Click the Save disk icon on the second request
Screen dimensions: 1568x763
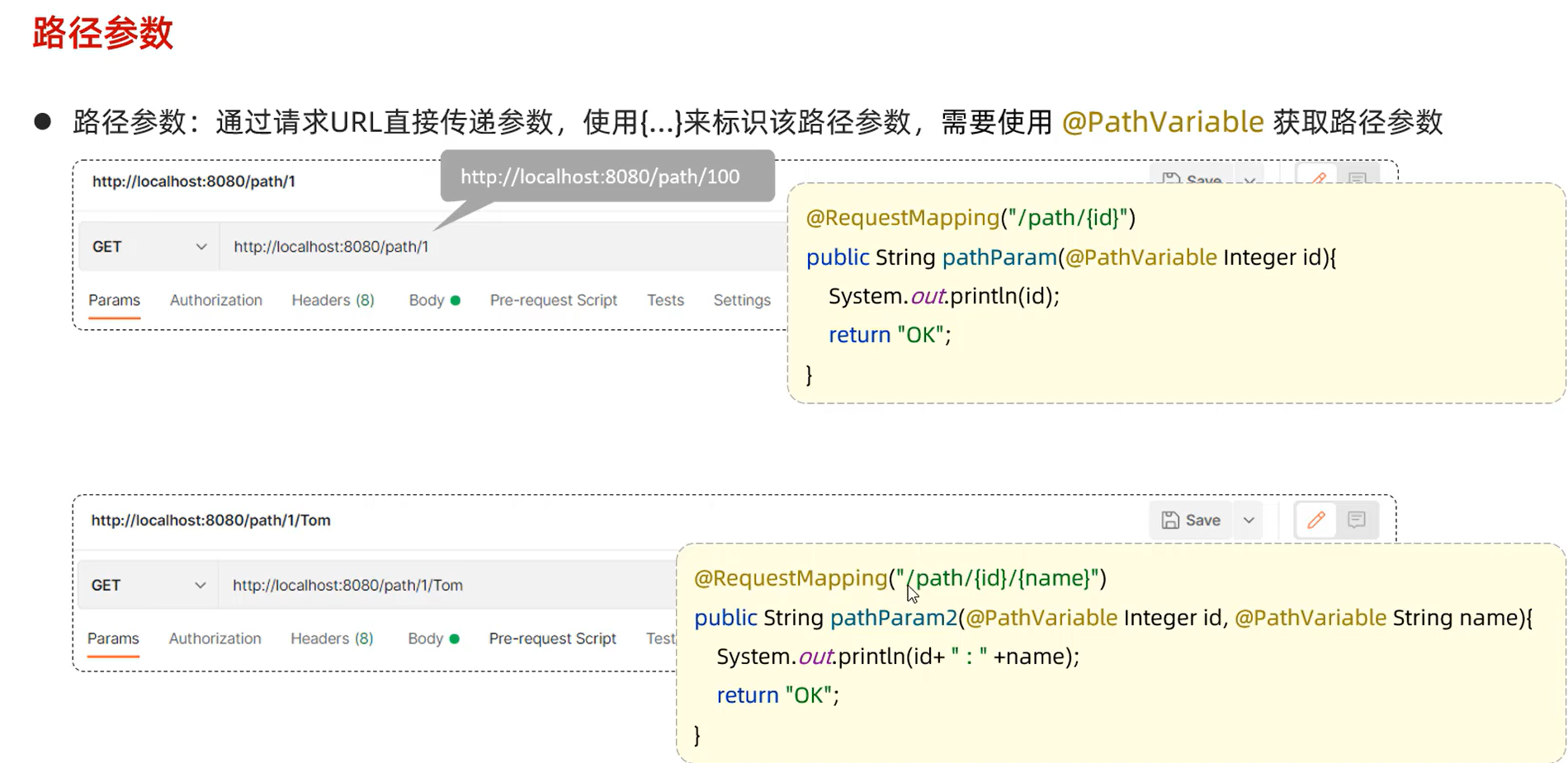[x=1172, y=520]
